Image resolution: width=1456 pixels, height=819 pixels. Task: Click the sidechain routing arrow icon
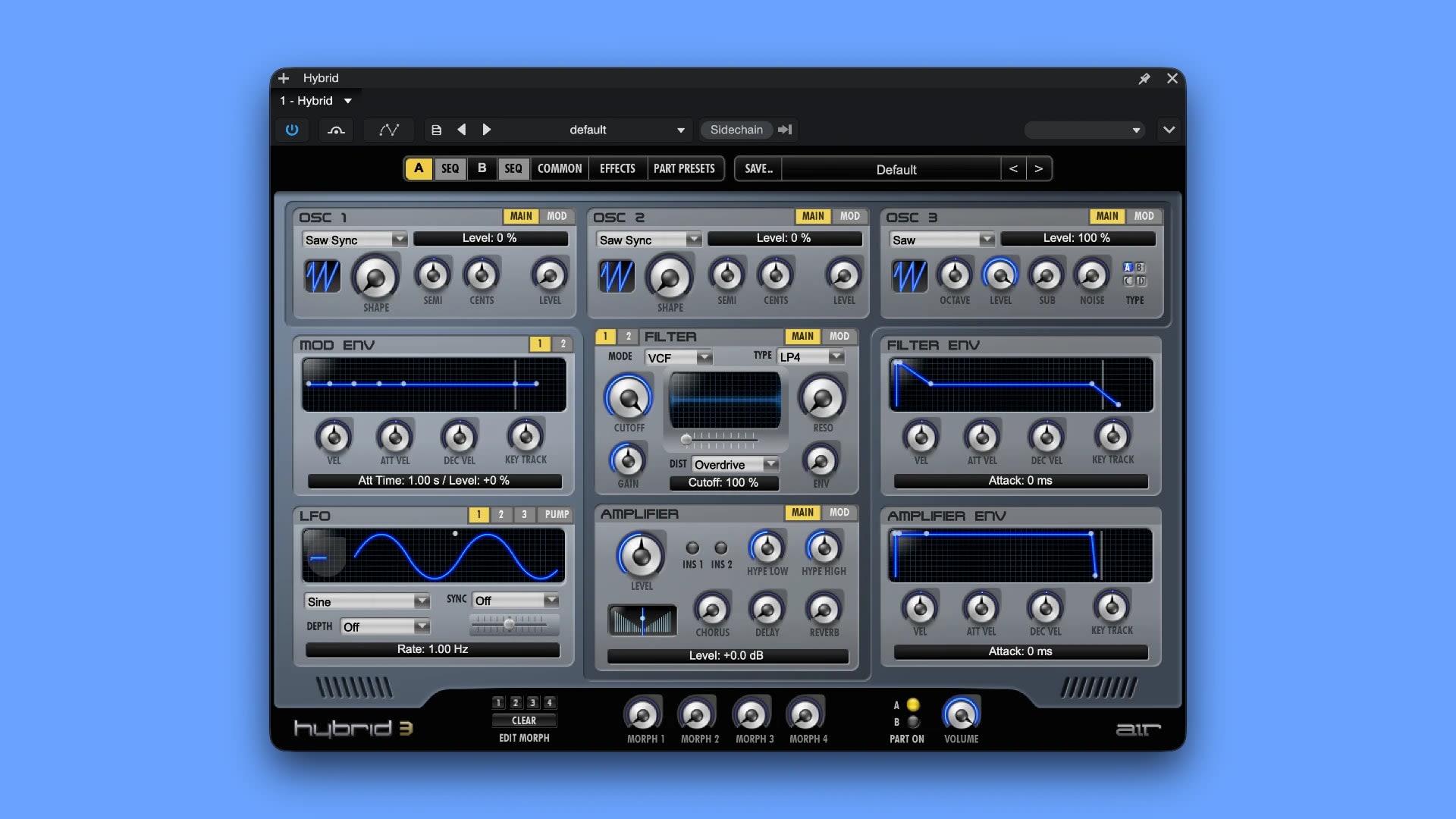785,130
